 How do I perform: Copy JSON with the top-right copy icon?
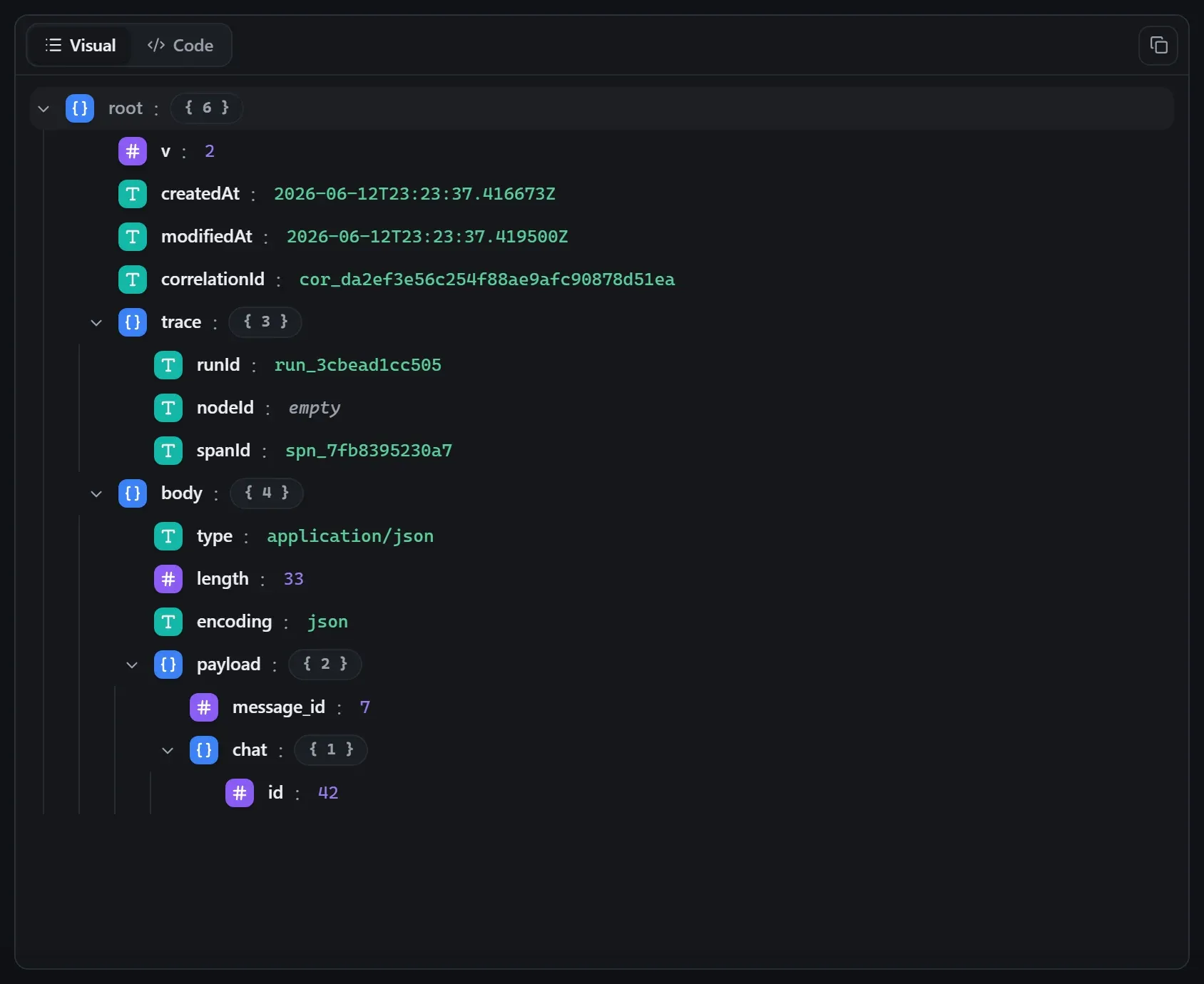(x=1158, y=46)
